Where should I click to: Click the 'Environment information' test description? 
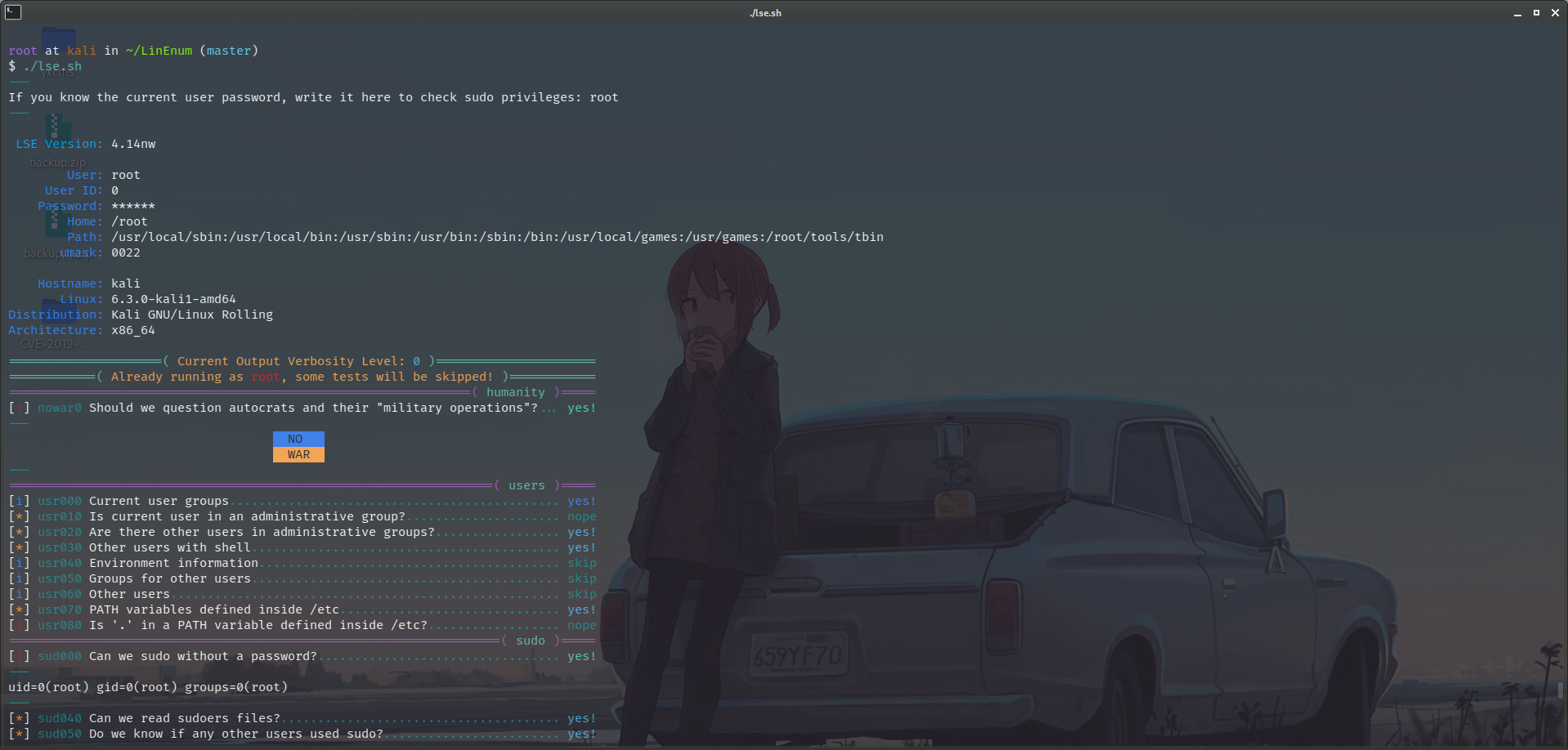(x=173, y=563)
